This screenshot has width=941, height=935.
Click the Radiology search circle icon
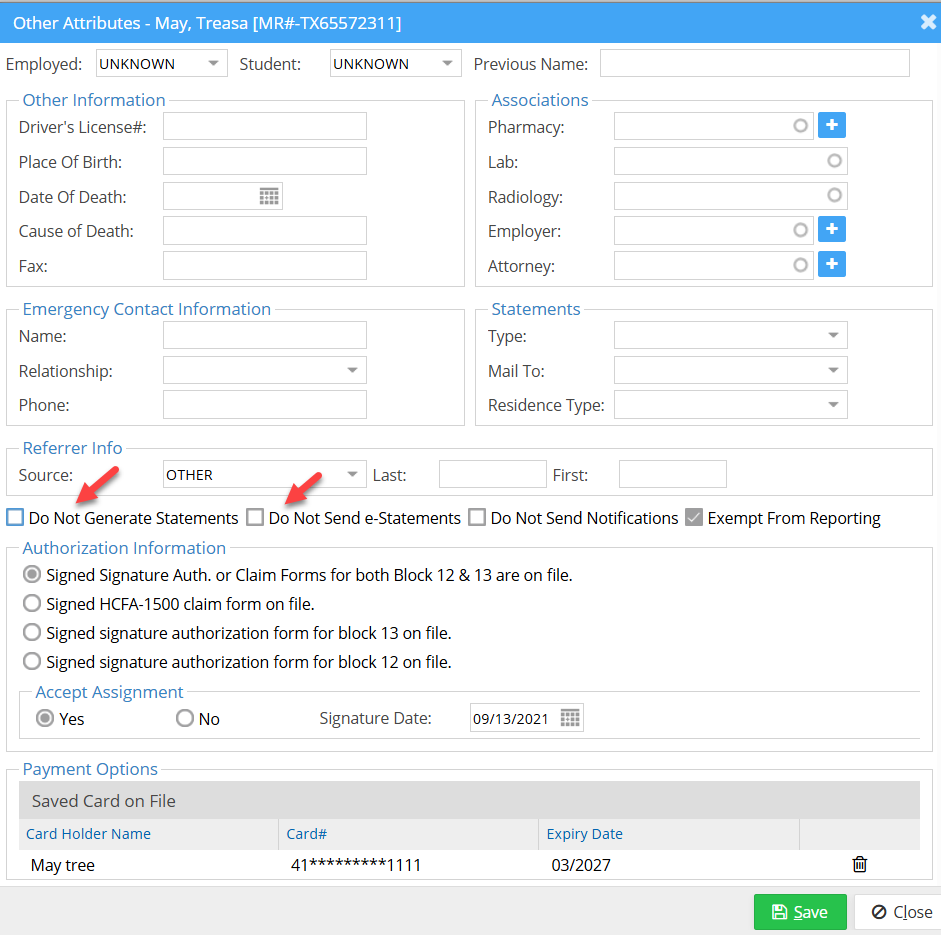click(x=834, y=196)
